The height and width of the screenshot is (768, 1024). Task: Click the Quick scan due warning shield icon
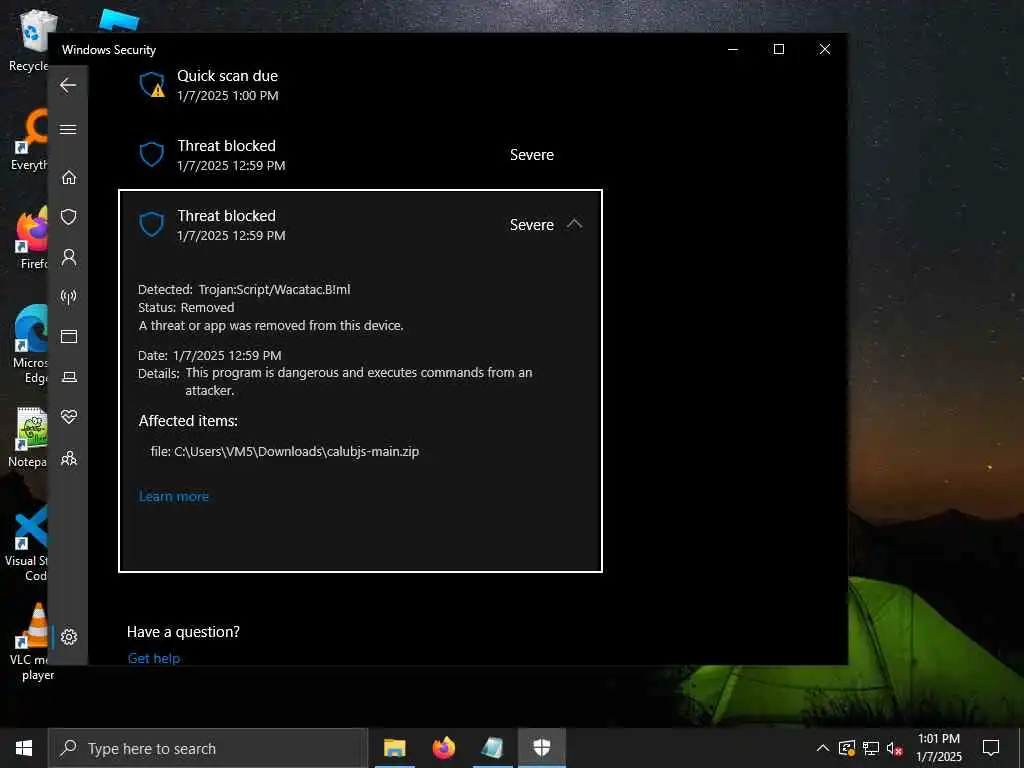[152, 85]
